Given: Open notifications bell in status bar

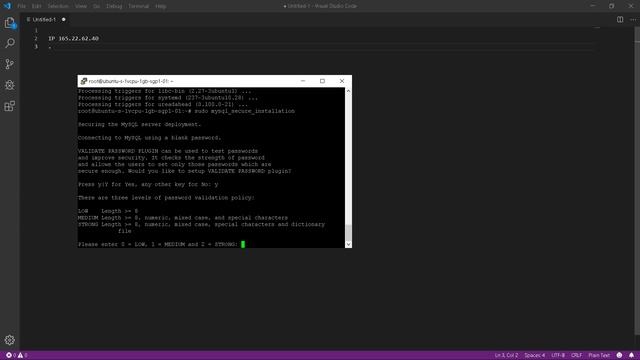Looking at the screenshot, I should (631, 355).
